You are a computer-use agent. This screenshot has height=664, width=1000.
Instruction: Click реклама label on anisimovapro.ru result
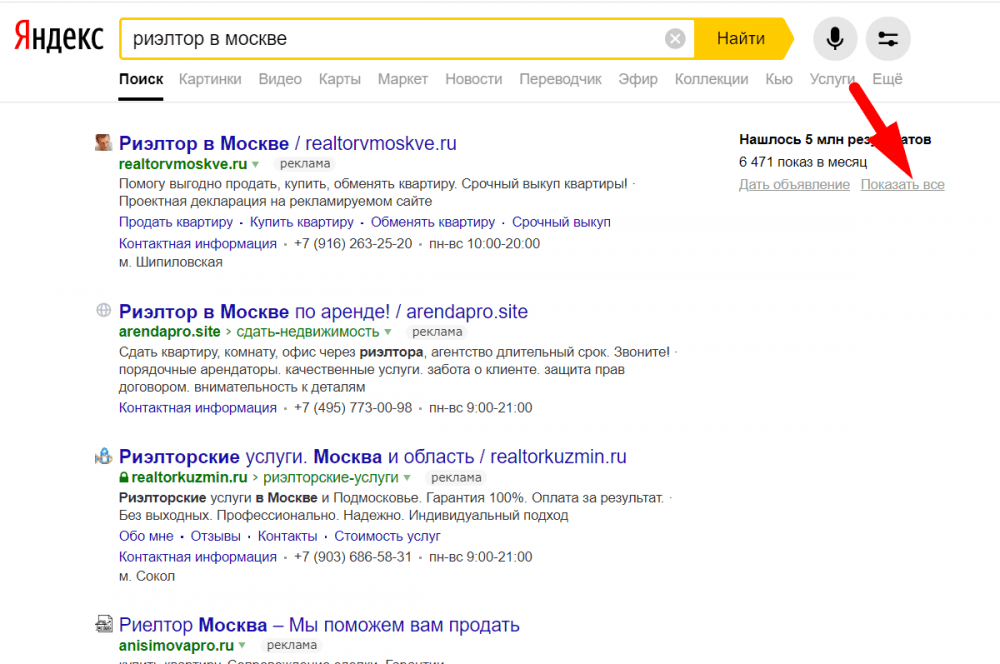point(291,646)
